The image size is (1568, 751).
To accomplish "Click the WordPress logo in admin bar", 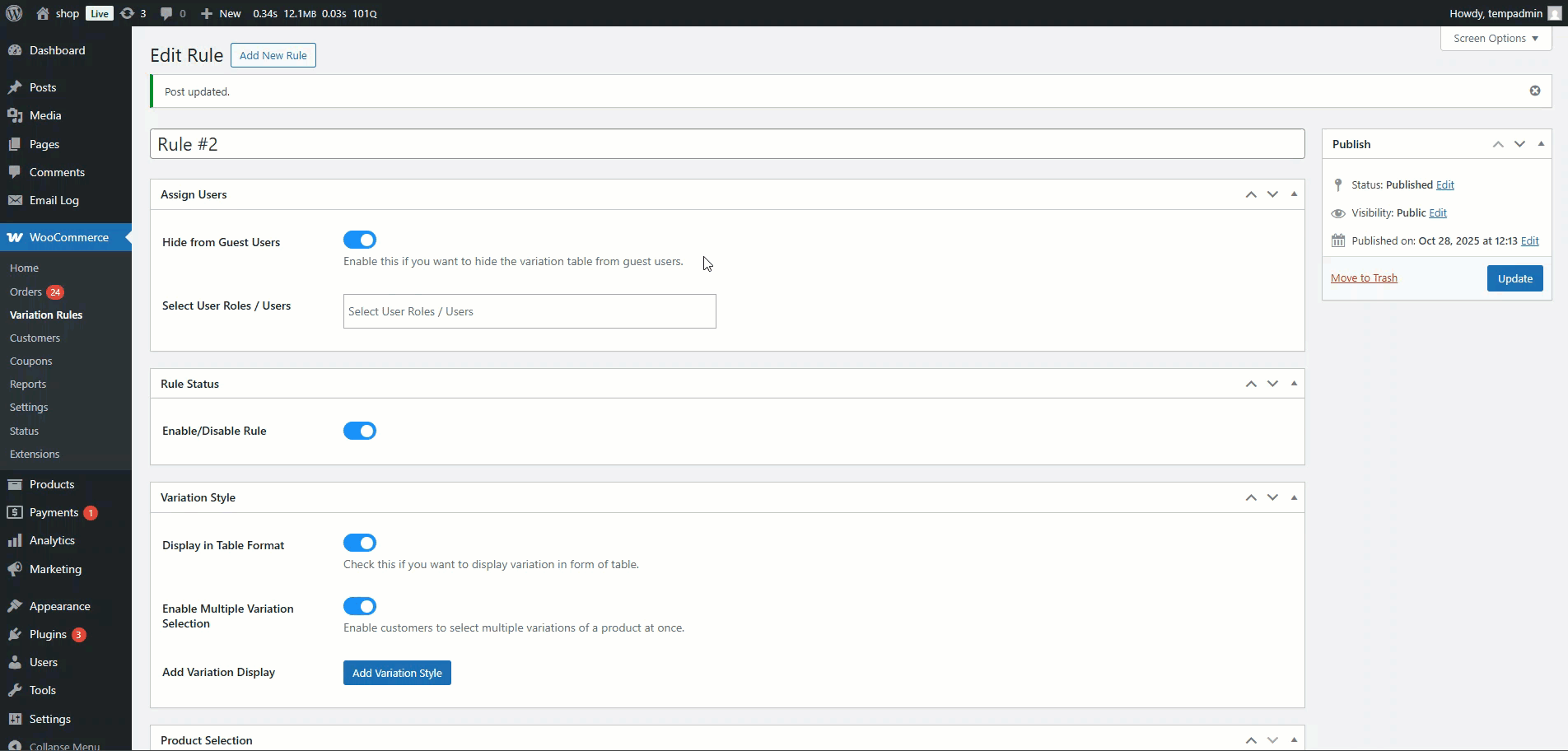I will (14, 13).
